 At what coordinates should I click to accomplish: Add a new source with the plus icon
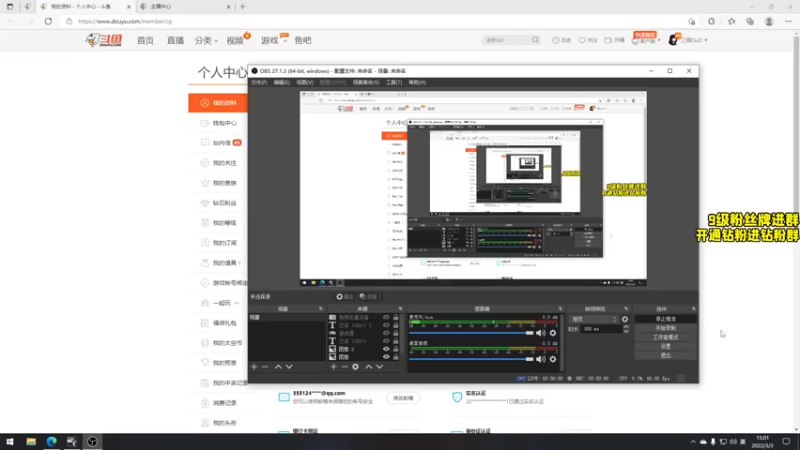point(333,366)
